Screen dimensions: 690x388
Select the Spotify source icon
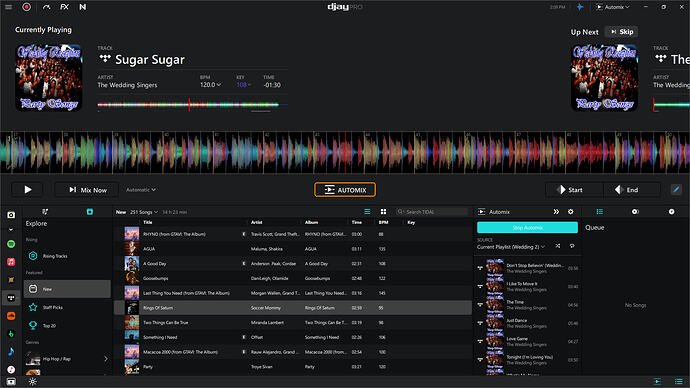click(x=11, y=244)
